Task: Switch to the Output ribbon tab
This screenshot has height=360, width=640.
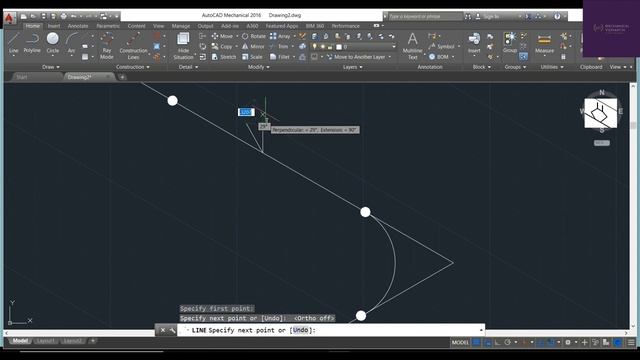Action: (x=205, y=26)
